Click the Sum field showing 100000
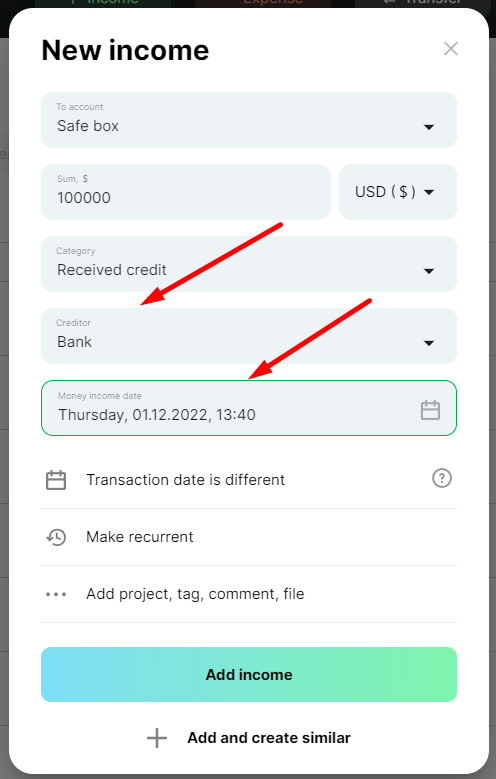This screenshot has width=496, height=779. pos(186,192)
